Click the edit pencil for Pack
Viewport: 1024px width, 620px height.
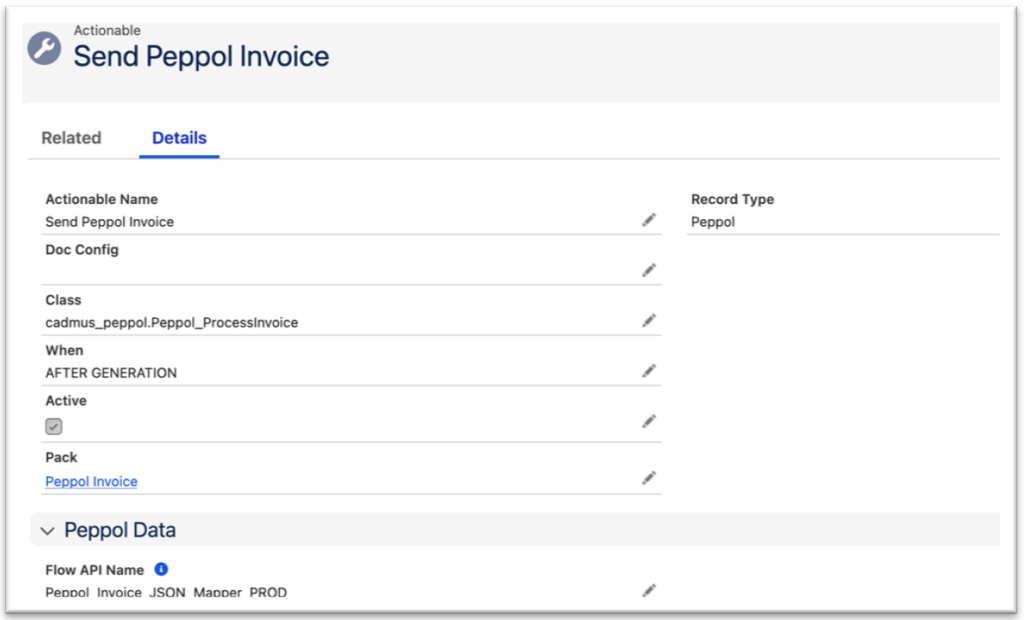click(649, 479)
